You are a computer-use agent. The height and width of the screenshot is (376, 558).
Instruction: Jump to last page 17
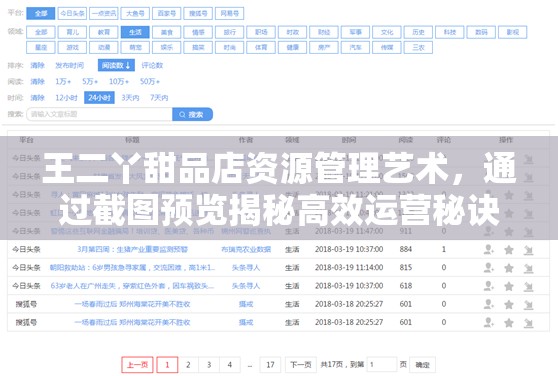(270, 365)
